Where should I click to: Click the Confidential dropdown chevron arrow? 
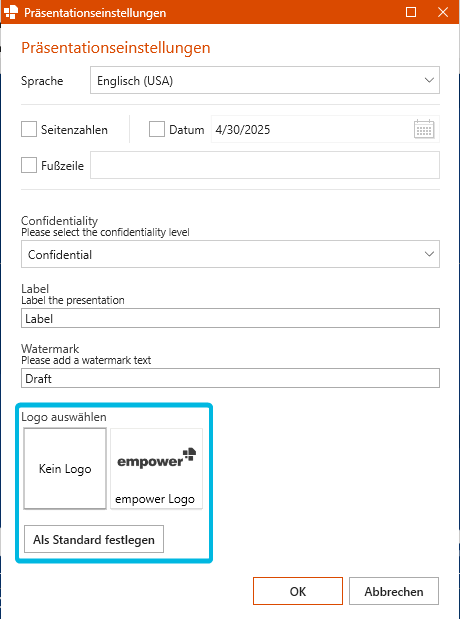click(x=429, y=254)
